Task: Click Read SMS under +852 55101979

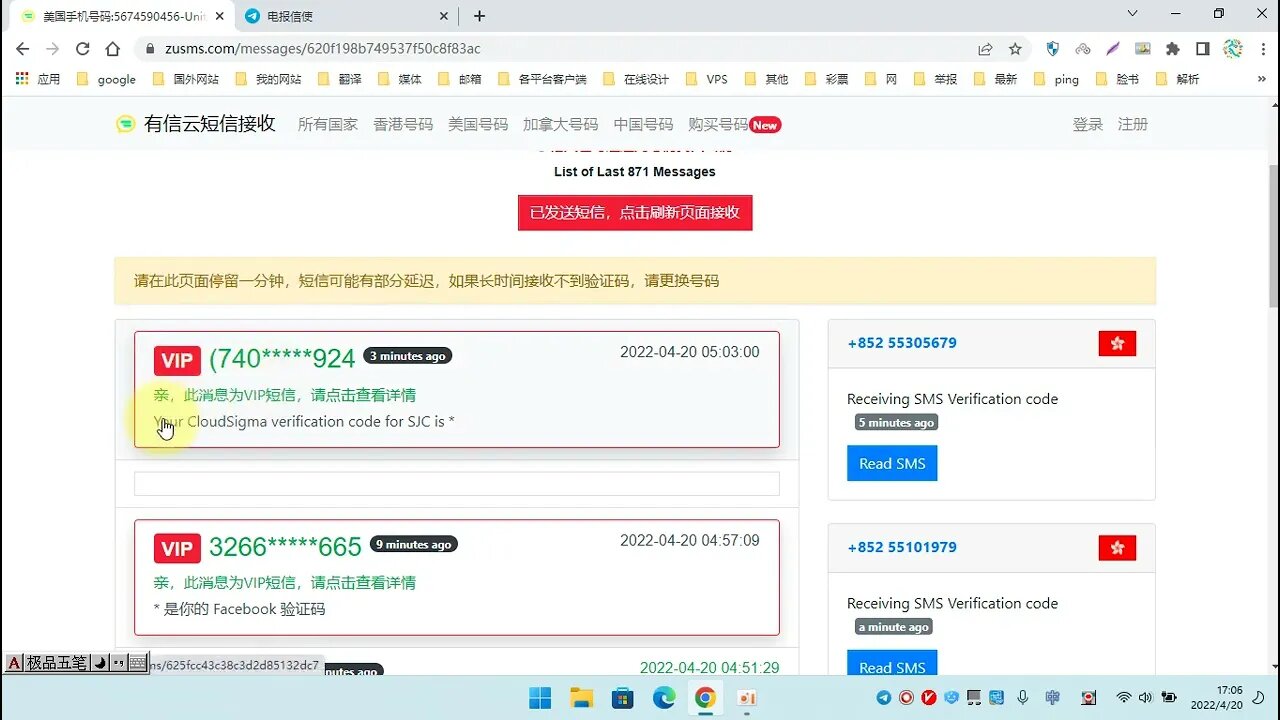Action: 892,662
